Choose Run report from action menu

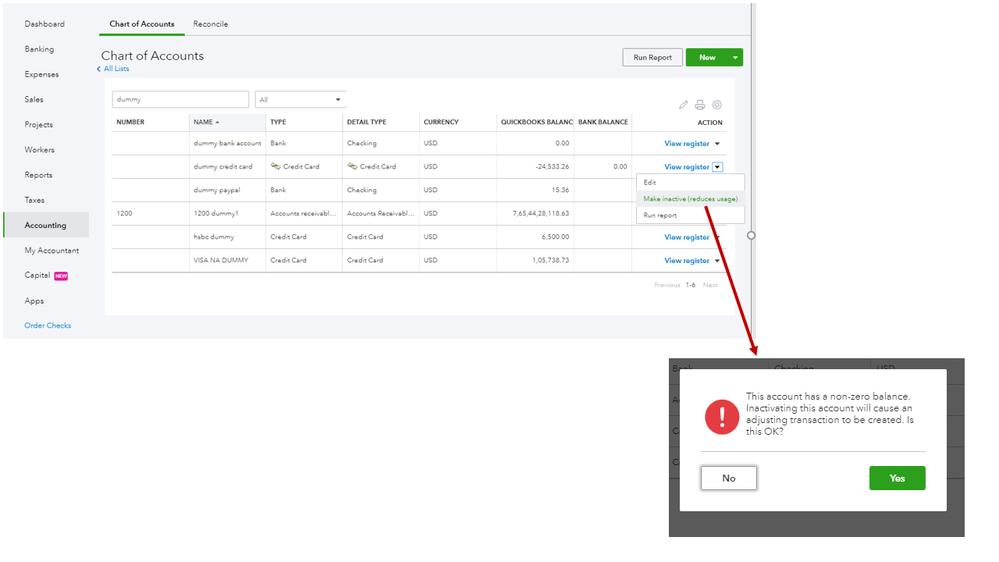point(690,215)
